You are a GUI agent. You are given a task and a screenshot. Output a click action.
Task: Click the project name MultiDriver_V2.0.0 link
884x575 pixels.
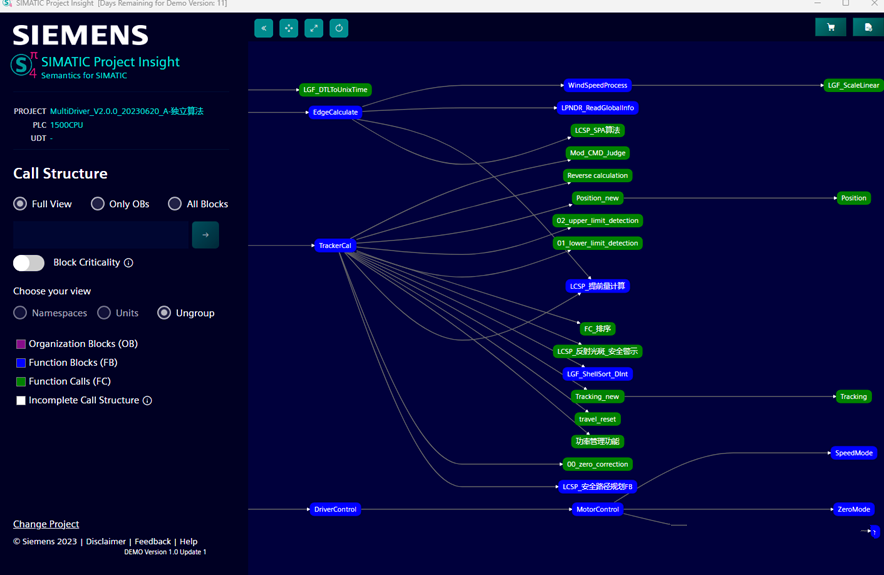(127, 111)
